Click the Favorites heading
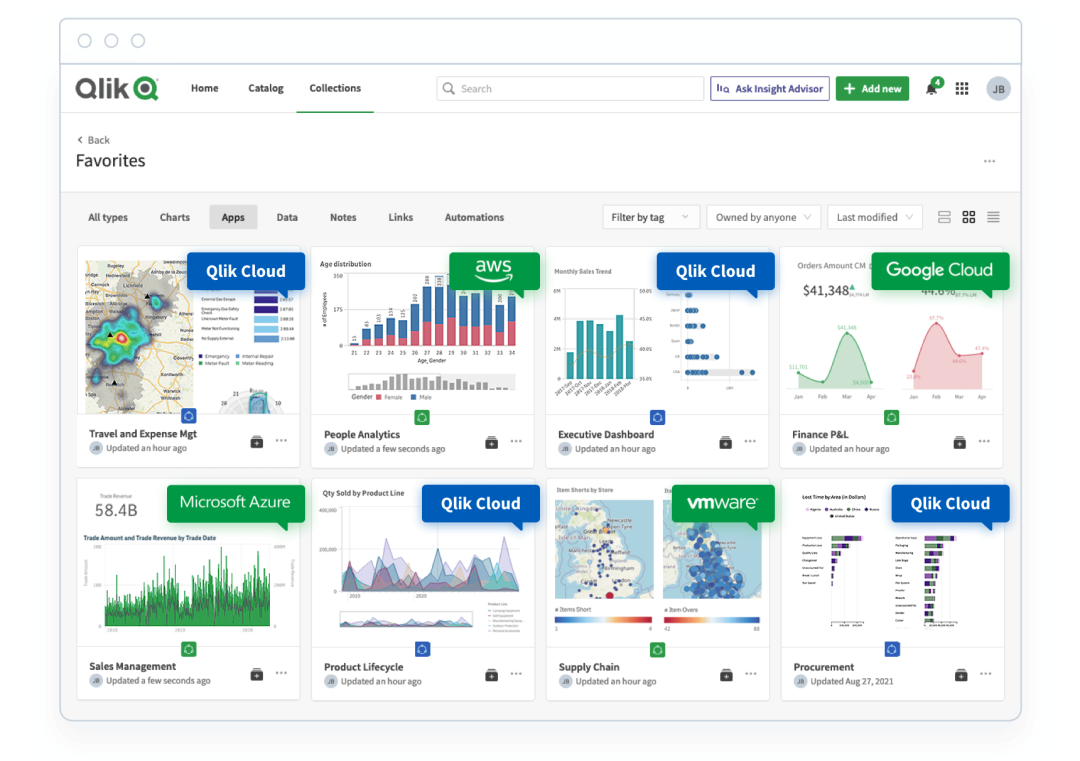The height and width of the screenshot is (761, 1080). pos(110,161)
